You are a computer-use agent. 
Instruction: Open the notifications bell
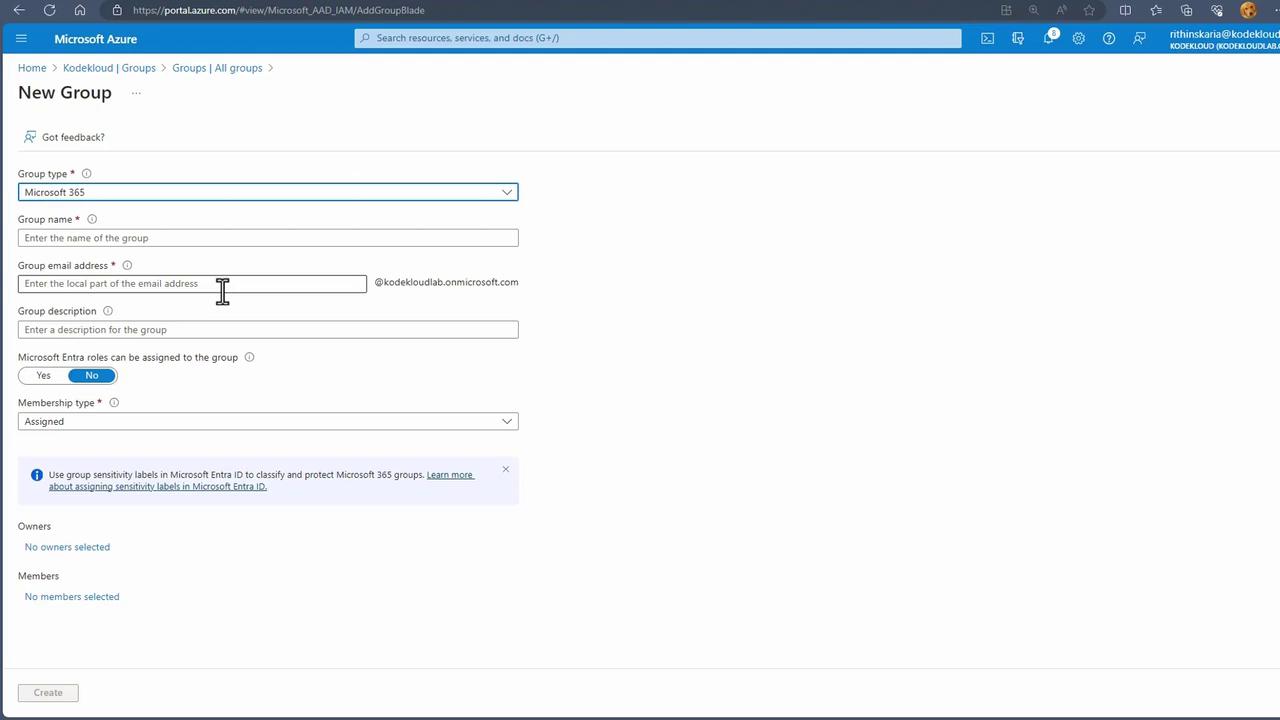click(1048, 38)
